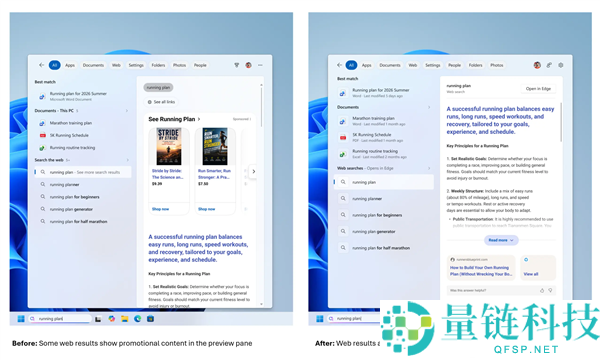The image size is (600, 360).
Task: Click the carousel next arrow beside the book cards
Action: coord(253,171)
